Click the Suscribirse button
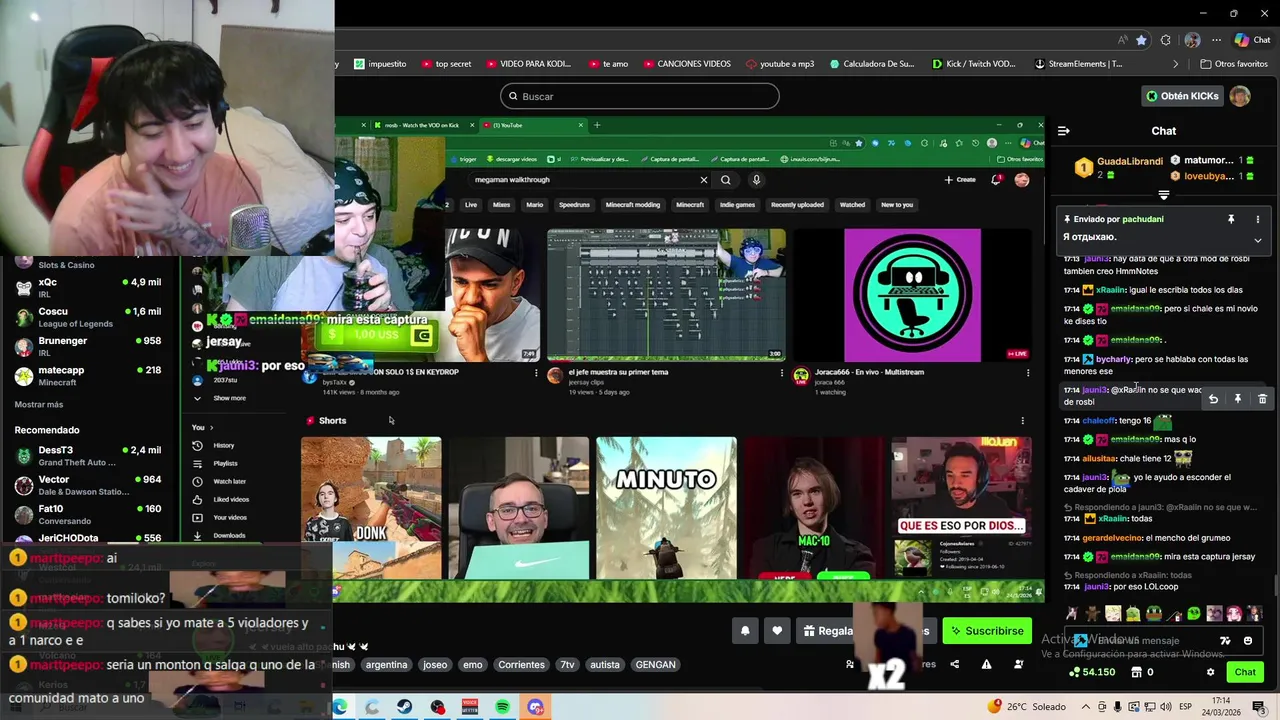Screen dimensions: 1280x720 coord(987,631)
